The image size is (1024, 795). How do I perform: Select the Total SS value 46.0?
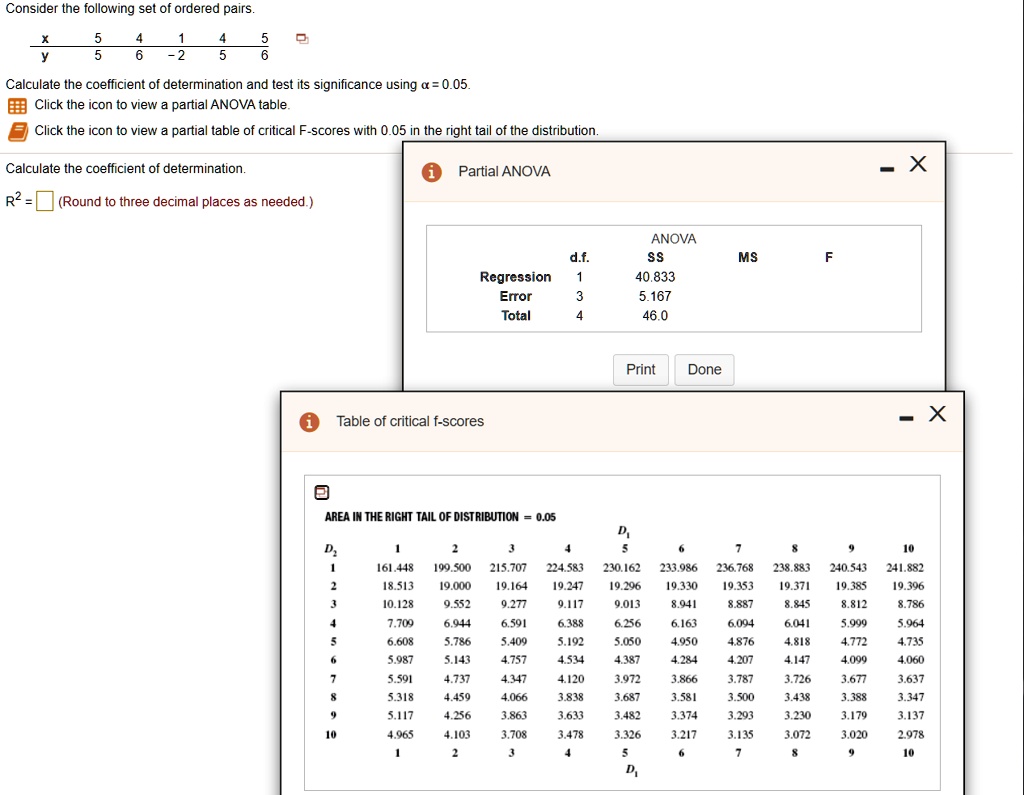[x=655, y=315]
